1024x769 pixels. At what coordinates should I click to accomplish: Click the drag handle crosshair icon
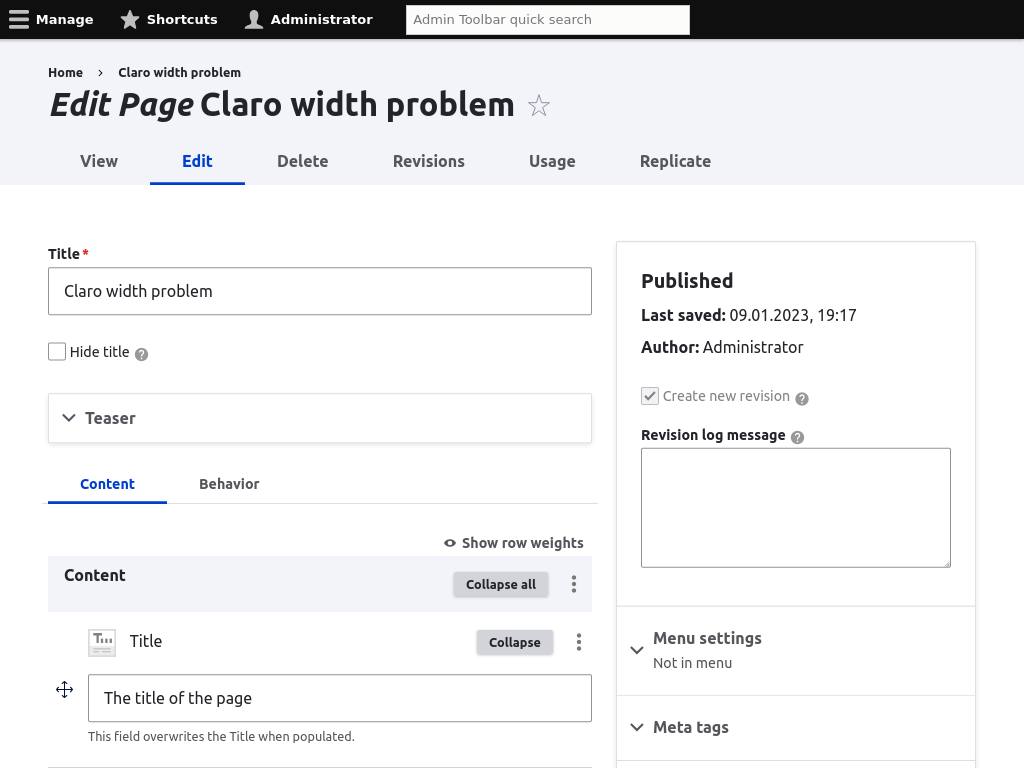coord(64,689)
